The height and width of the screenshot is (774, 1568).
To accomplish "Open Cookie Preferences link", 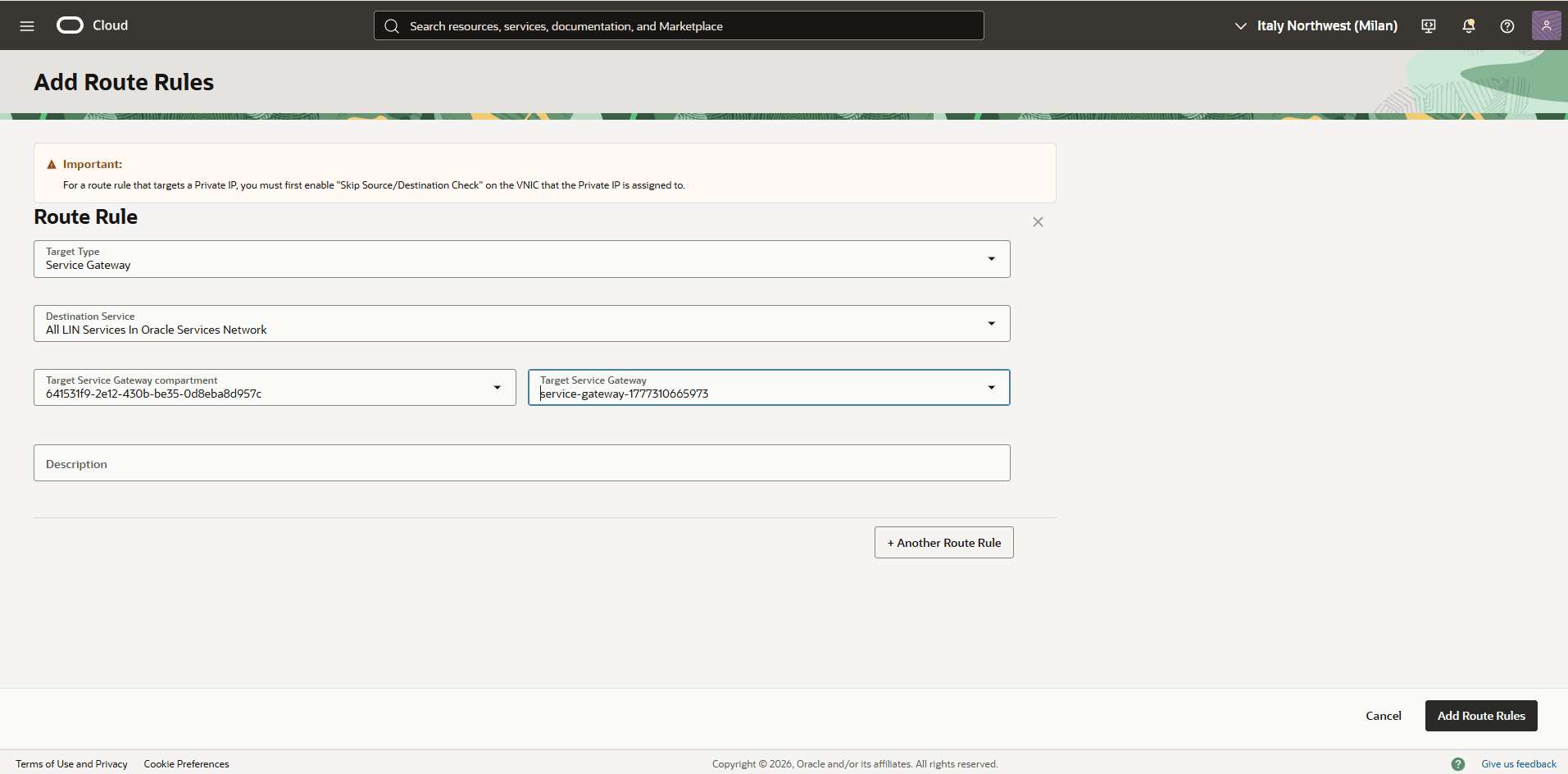I will click(x=187, y=764).
